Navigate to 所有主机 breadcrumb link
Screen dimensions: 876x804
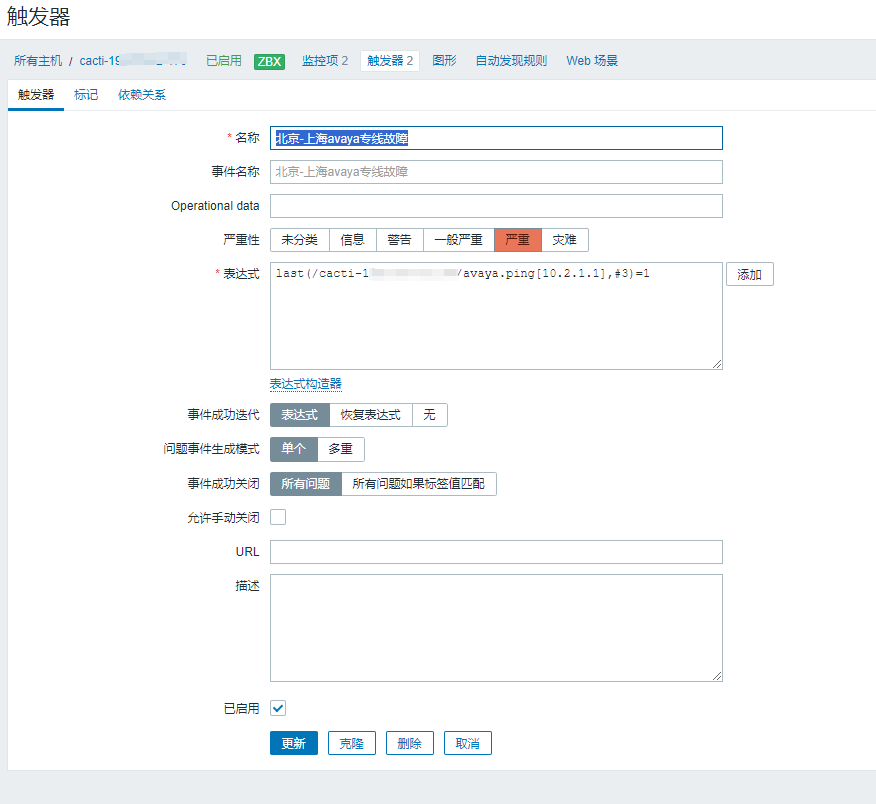(38, 60)
